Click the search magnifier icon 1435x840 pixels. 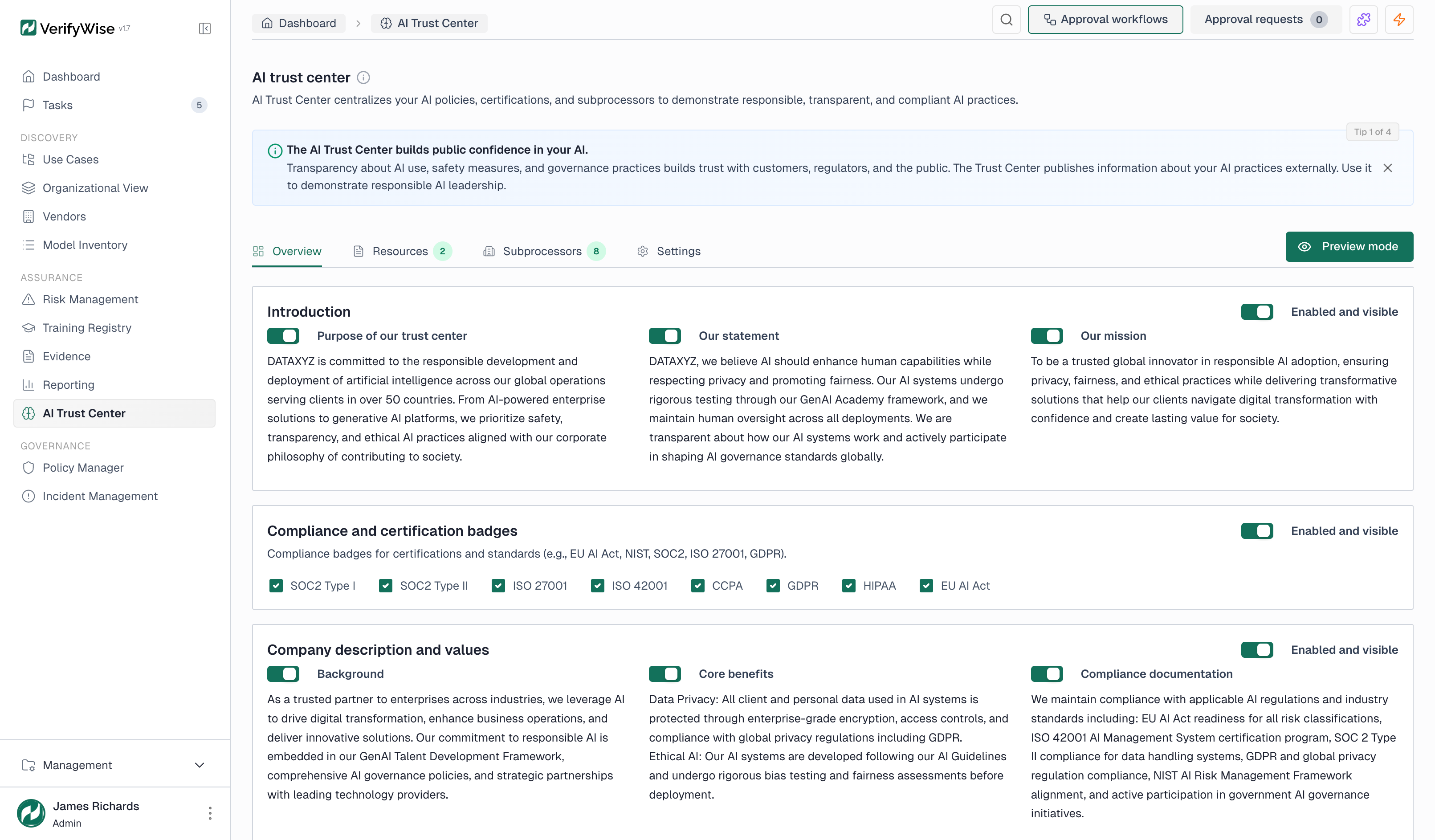click(x=1006, y=20)
